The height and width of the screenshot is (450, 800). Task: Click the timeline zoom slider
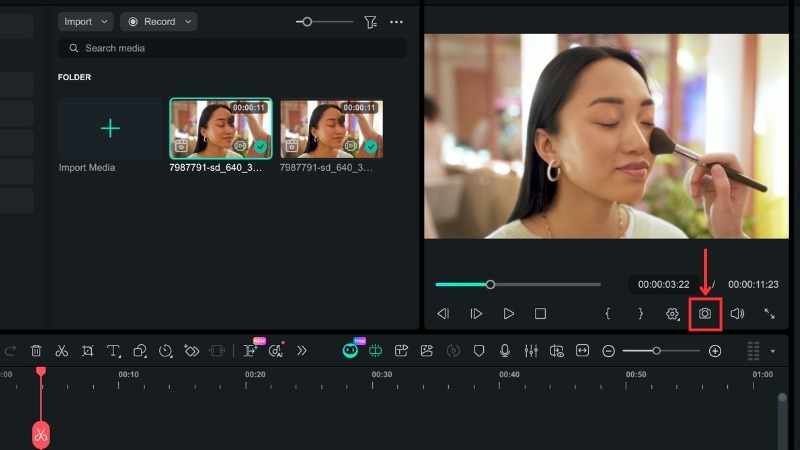click(661, 351)
